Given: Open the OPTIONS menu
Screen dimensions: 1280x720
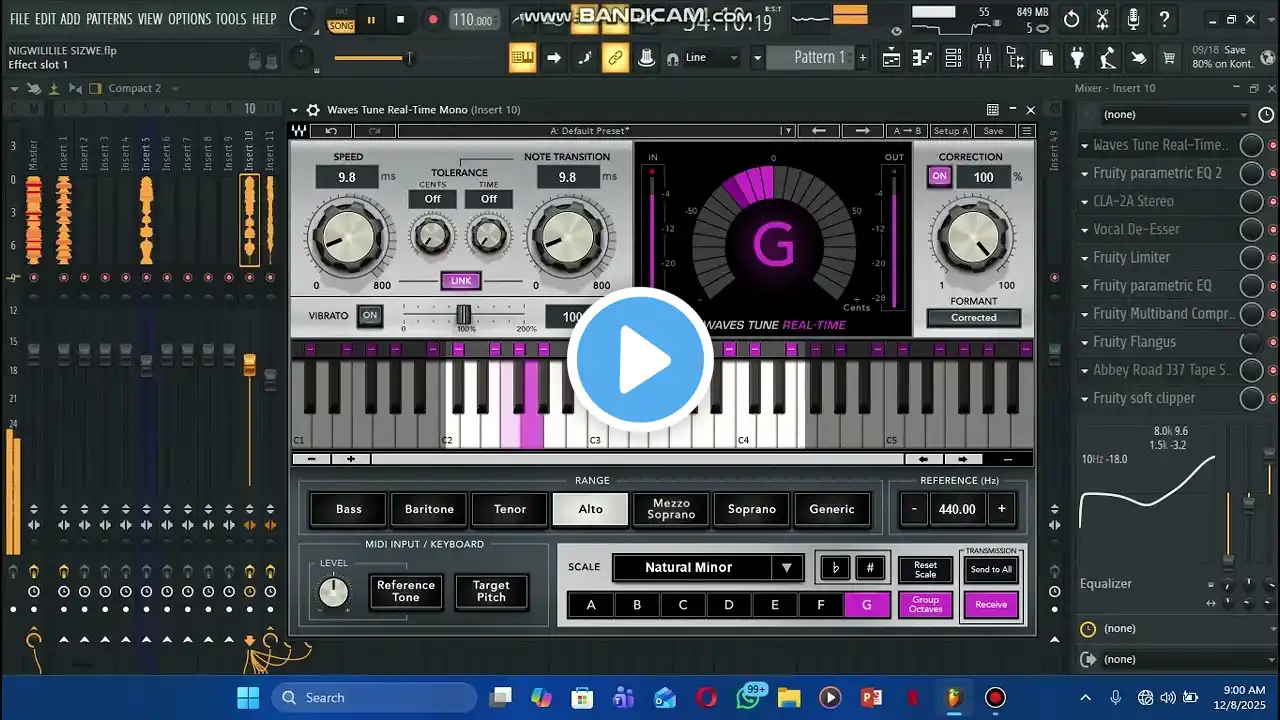Looking at the screenshot, I should [x=188, y=19].
